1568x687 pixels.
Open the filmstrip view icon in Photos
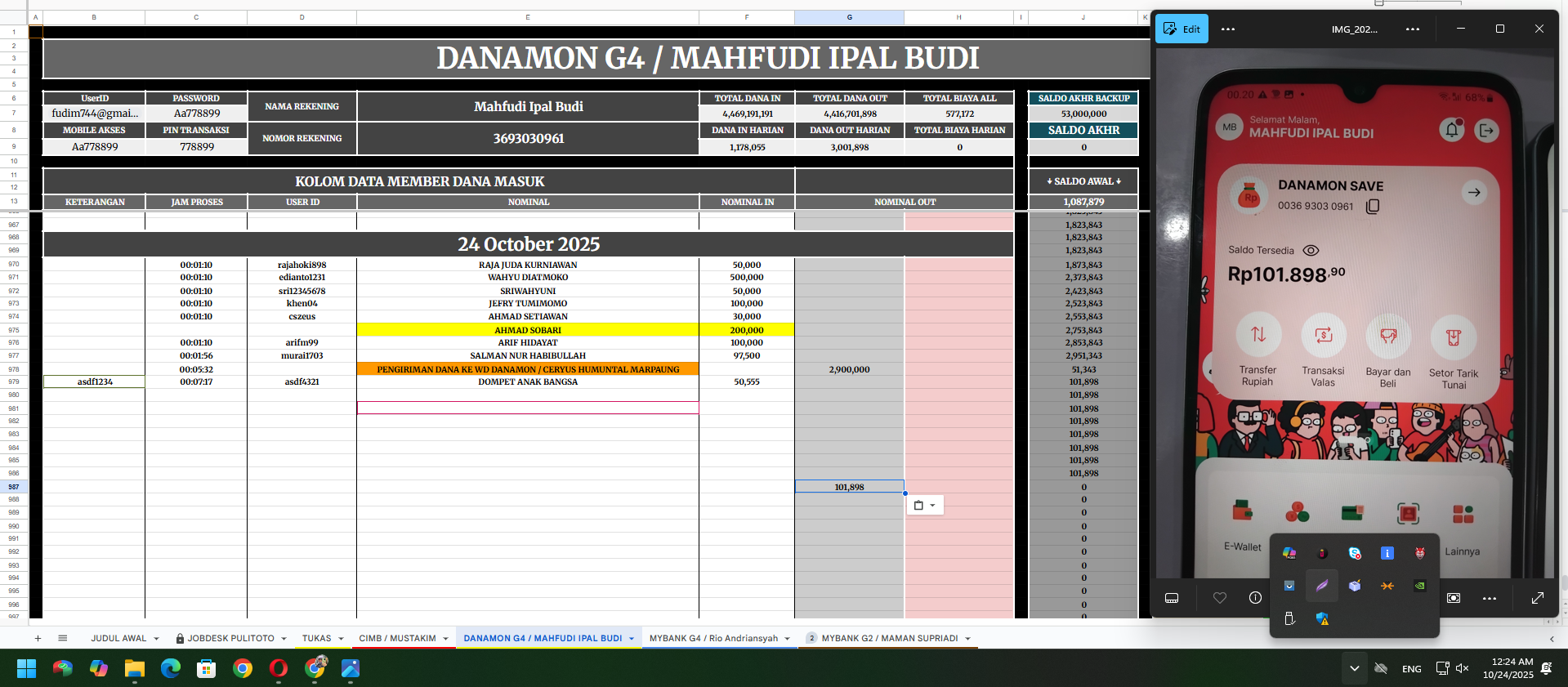[1172, 598]
